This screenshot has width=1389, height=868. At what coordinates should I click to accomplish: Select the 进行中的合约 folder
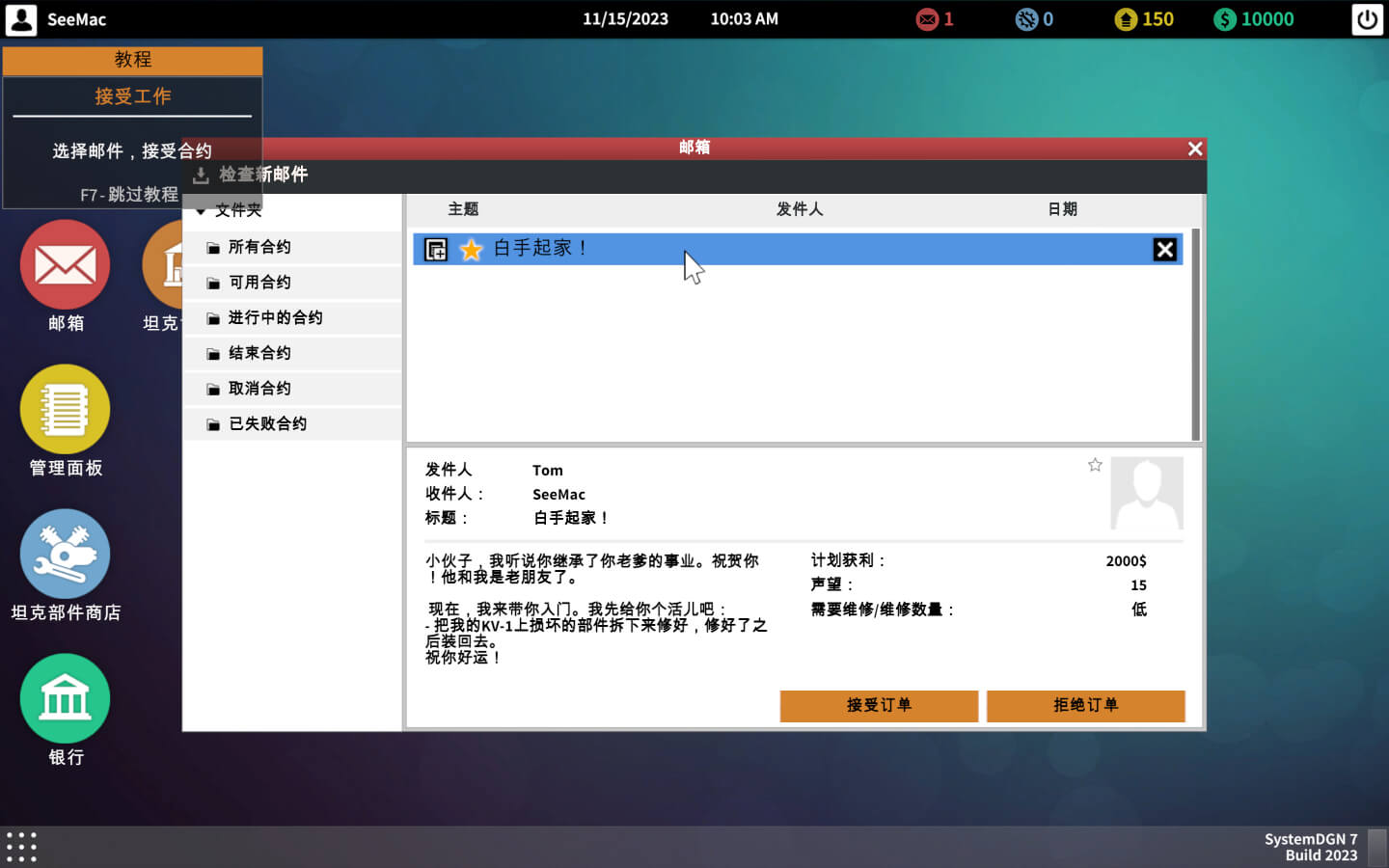[x=275, y=317]
